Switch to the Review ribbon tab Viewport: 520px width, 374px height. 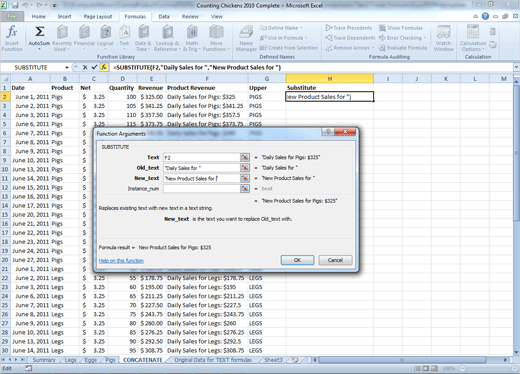coord(190,16)
